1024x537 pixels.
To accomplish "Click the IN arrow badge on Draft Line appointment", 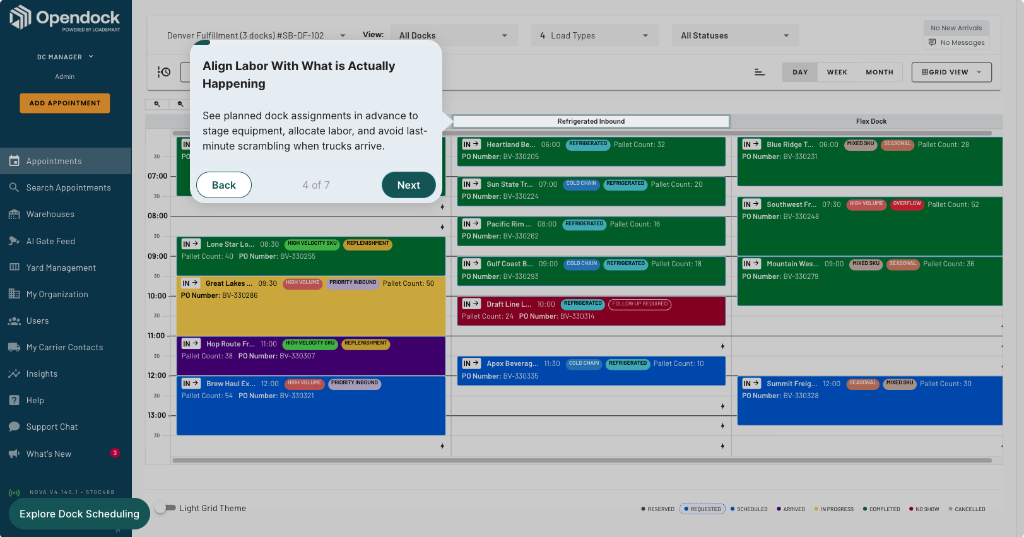I will point(471,304).
